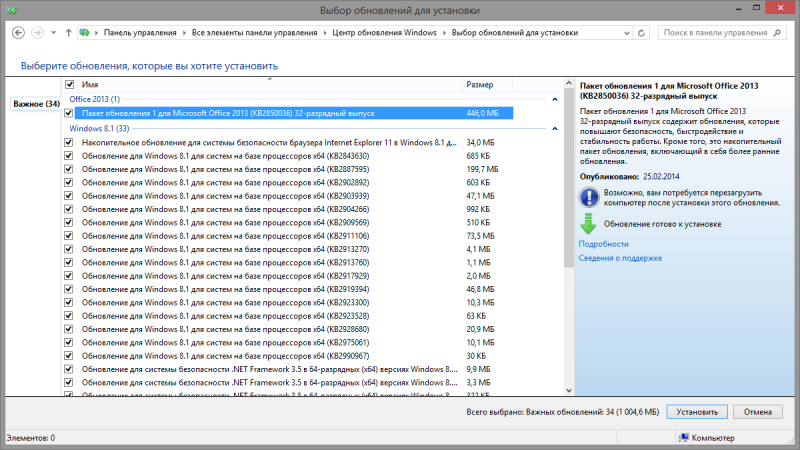The image size is (800, 450).
Task: Select the 9,9 МБ .NET Framework 3.5 update
Action: pyautogui.click(x=288, y=369)
